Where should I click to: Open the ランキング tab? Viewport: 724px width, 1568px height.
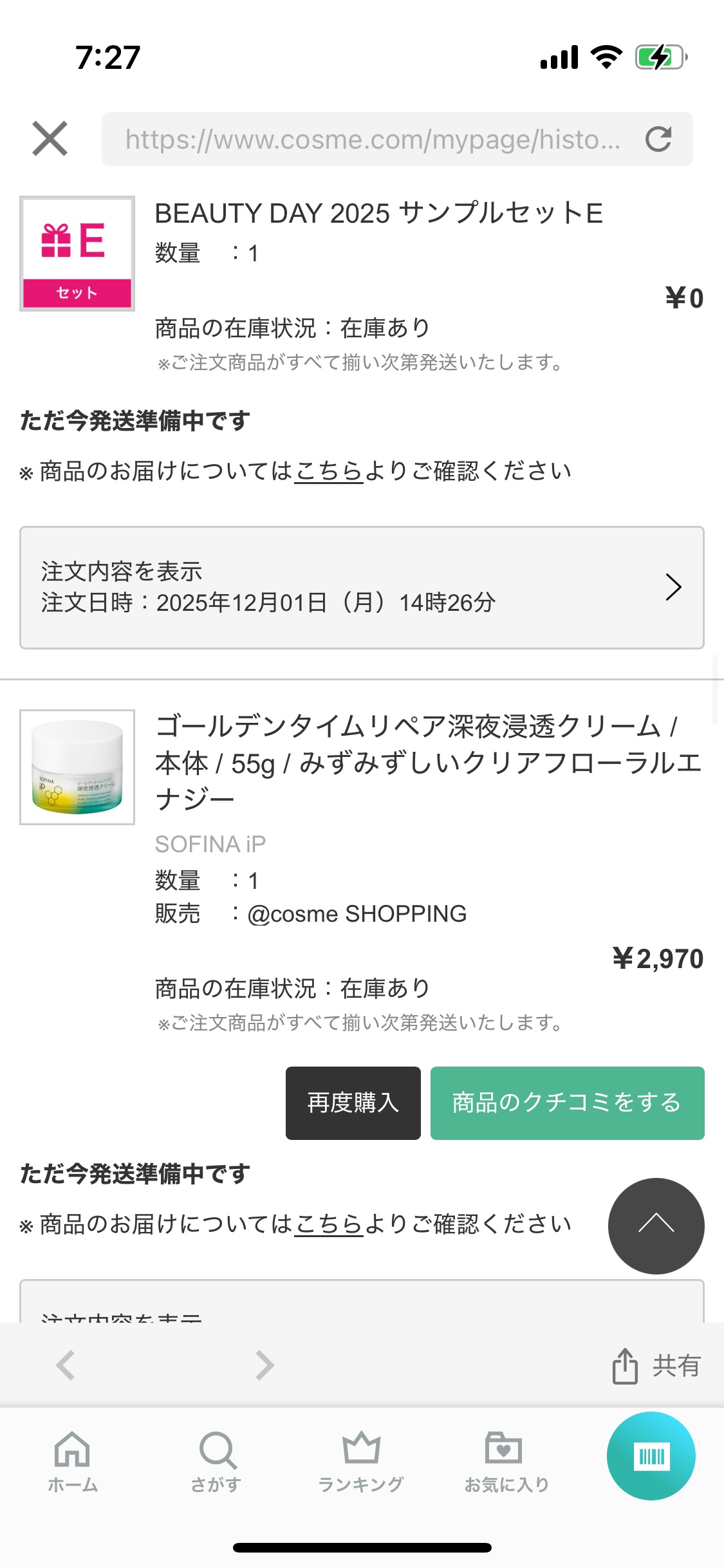[x=361, y=1461]
